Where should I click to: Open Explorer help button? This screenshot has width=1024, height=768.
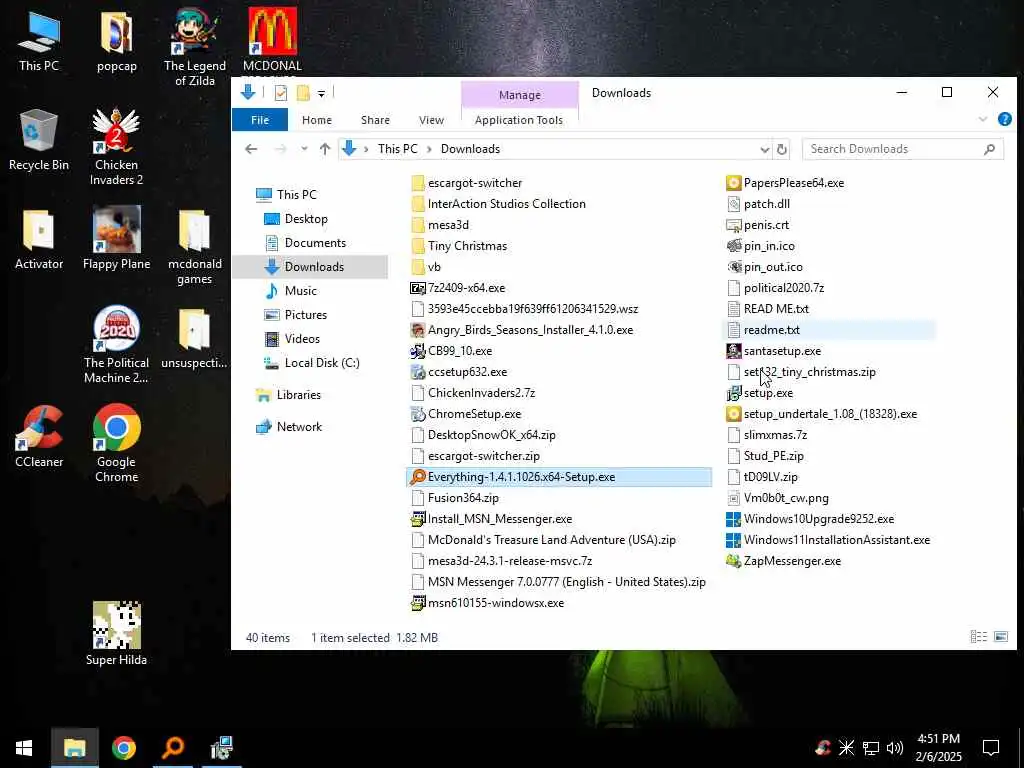[x=1004, y=119]
